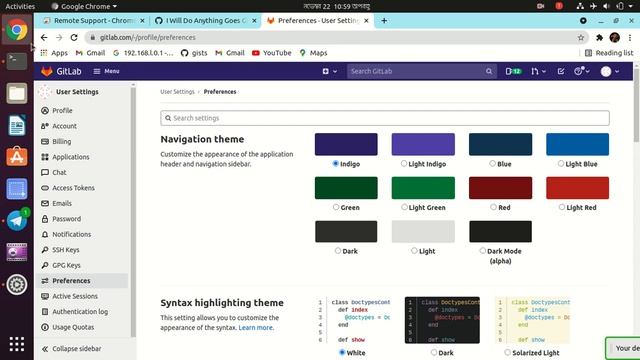Open Terminal from the Ubuntu dock
The width and height of the screenshot is (640, 360).
point(17,62)
